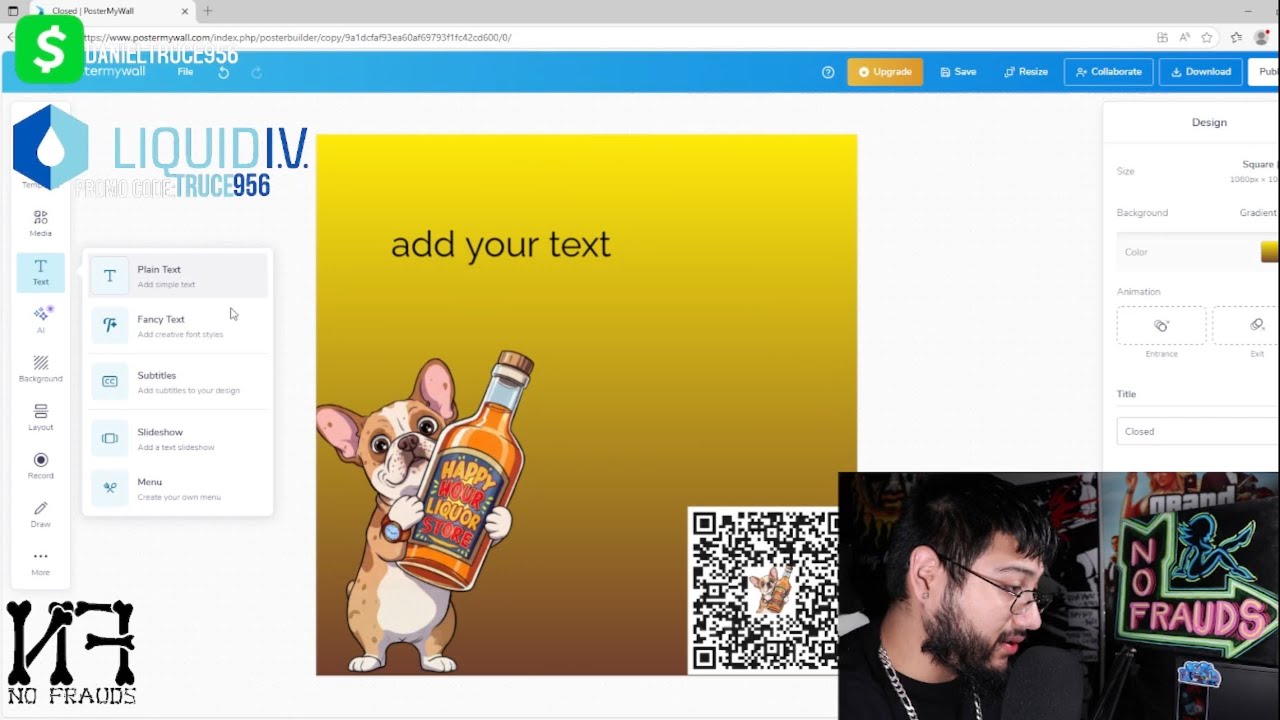
Task: Choose Slideshow text option
Action: point(178,438)
